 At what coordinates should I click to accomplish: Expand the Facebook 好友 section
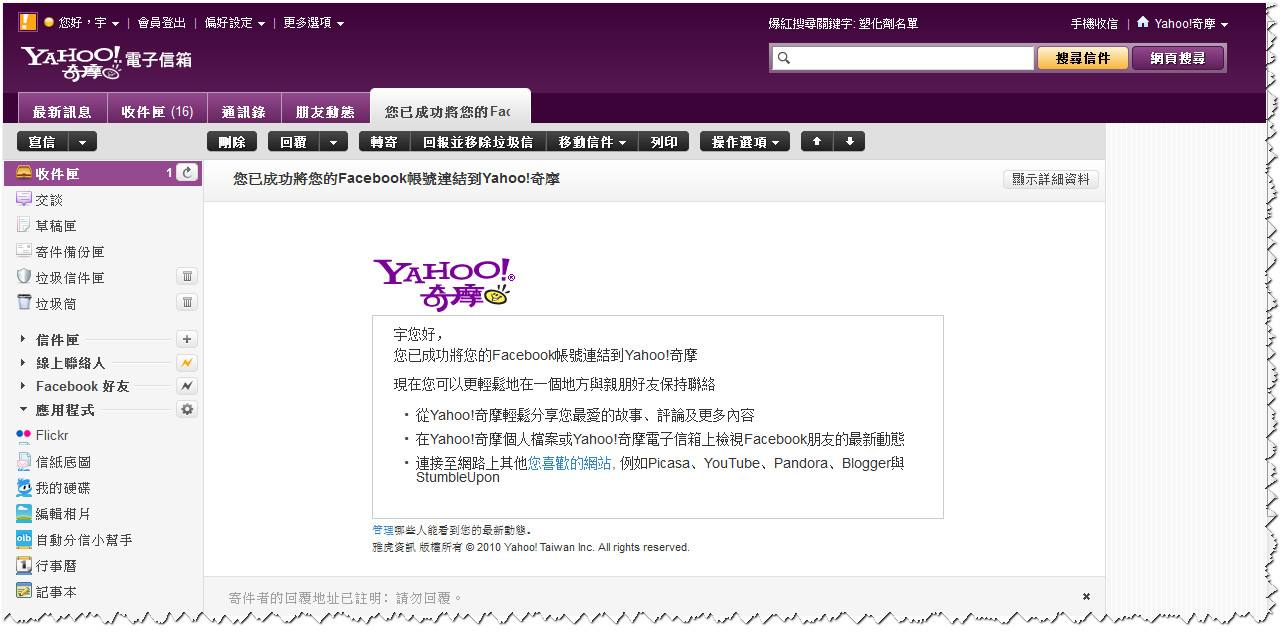pos(24,386)
